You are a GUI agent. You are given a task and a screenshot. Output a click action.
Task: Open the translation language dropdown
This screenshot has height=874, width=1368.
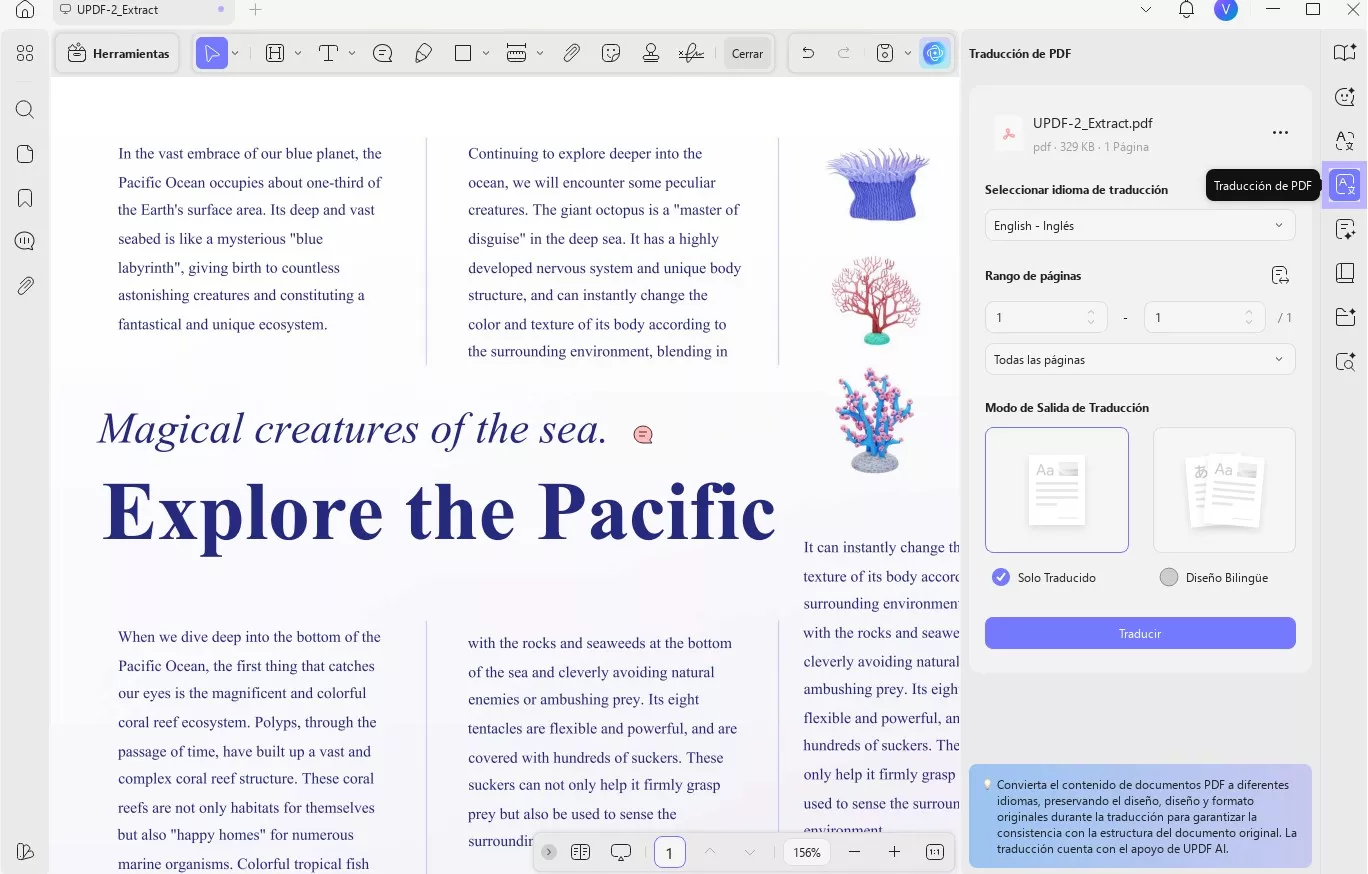pos(1140,226)
